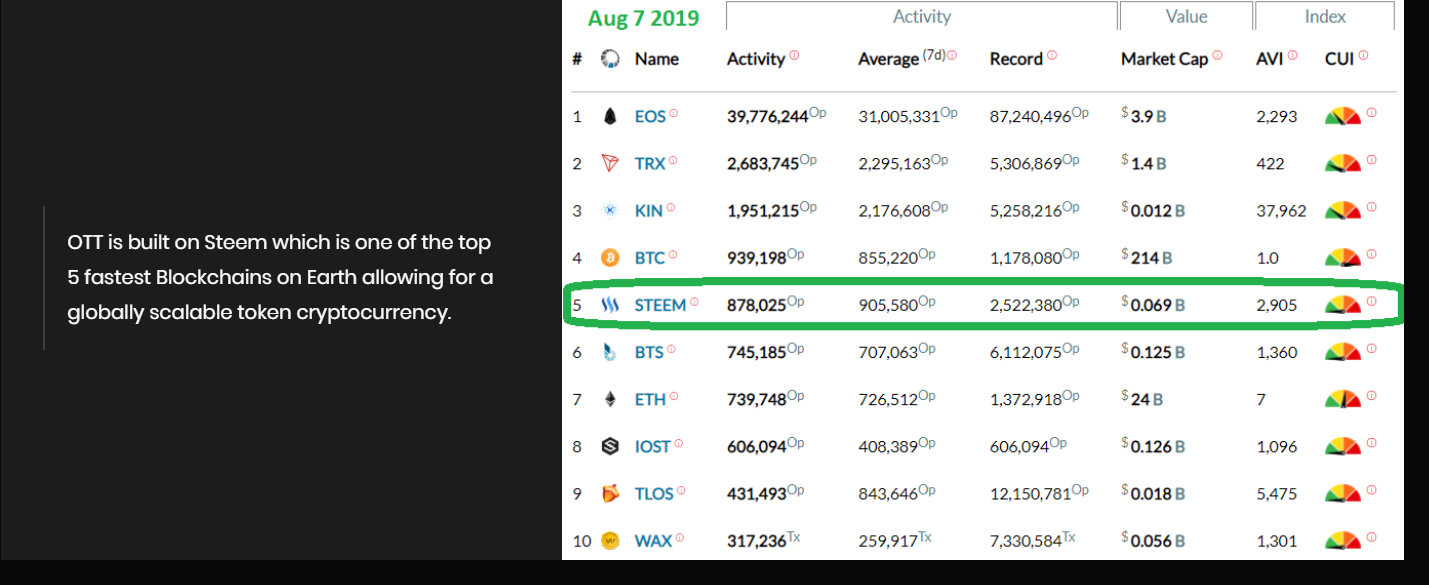Click the ETH diamond logo icon
This screenshot has width=1429, height=585.
(610, 399)
